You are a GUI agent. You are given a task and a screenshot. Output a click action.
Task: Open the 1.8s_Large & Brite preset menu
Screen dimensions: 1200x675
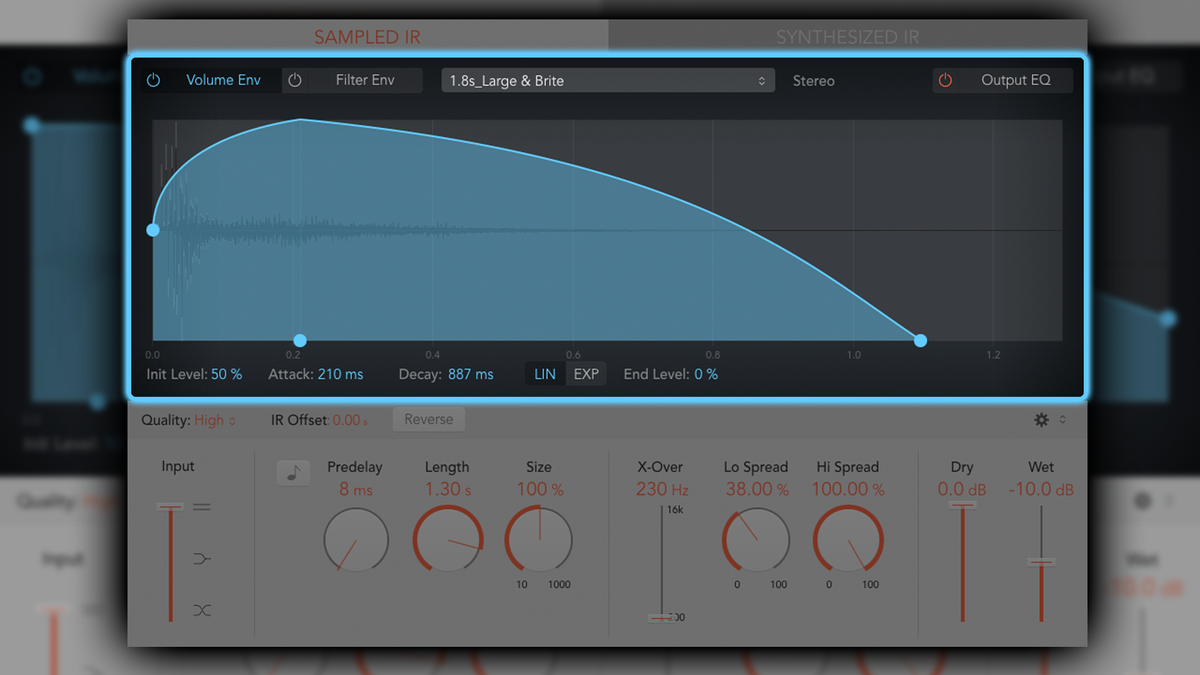point(607,80)
